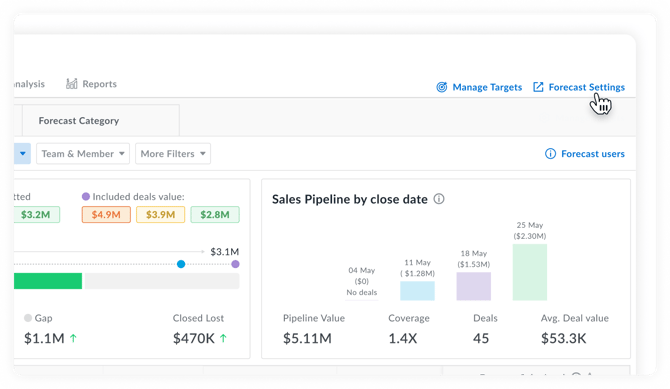Screen dimensions: 670x389
Task: Click the purple end marker at $3.1M
Action: 235,264
